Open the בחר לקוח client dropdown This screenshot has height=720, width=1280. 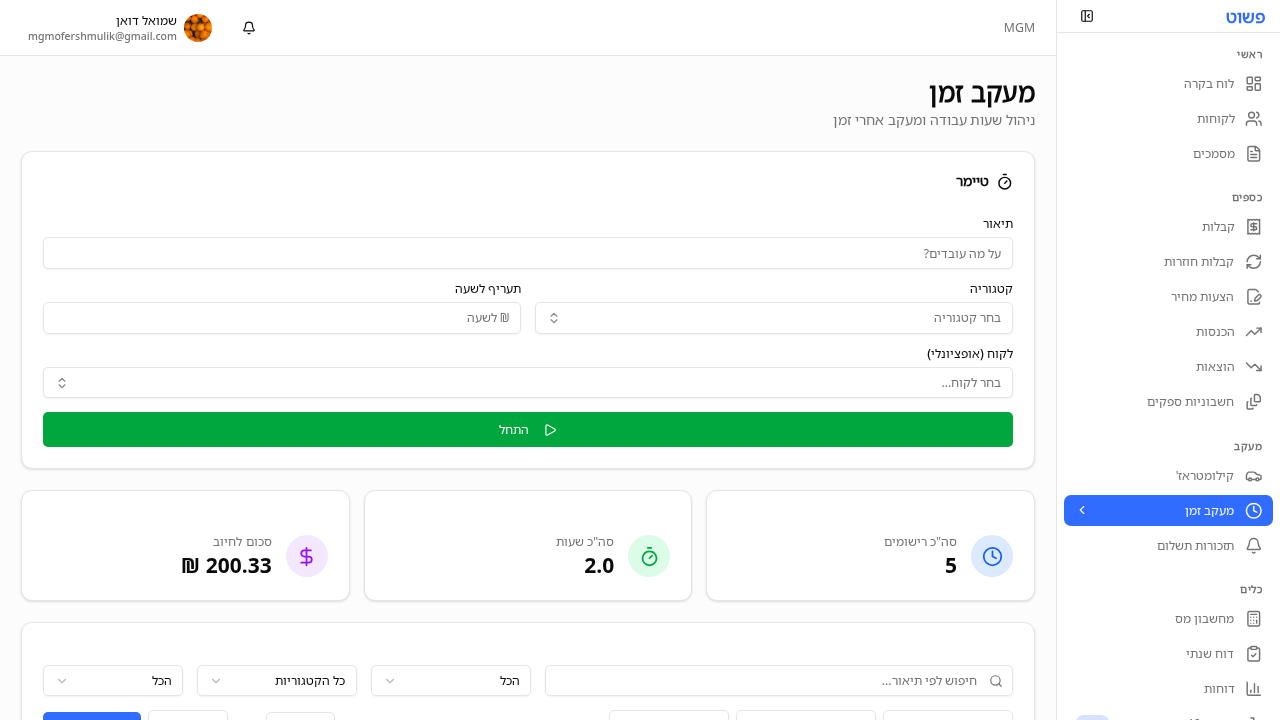527,382
